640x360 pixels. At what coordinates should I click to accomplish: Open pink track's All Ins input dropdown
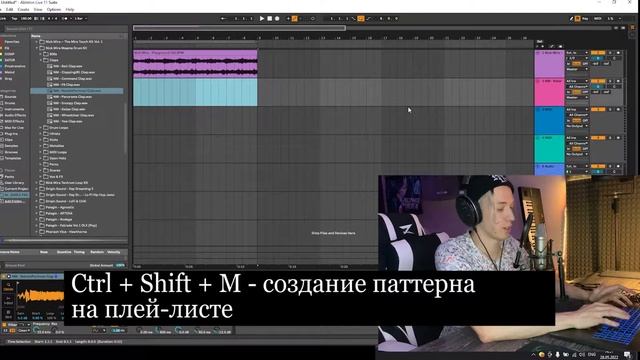(x=577, y=81)
